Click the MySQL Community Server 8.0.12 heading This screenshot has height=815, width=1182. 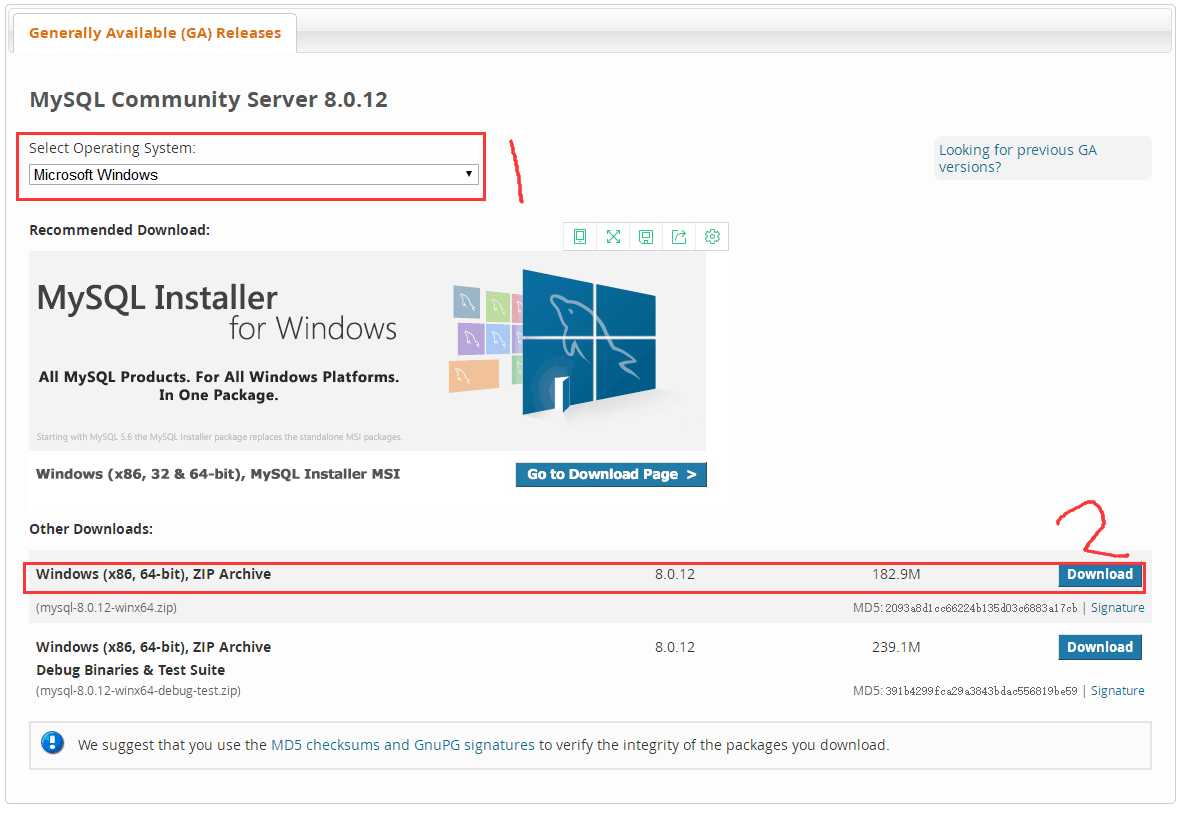pyautogui.click(x=209, y=100)
